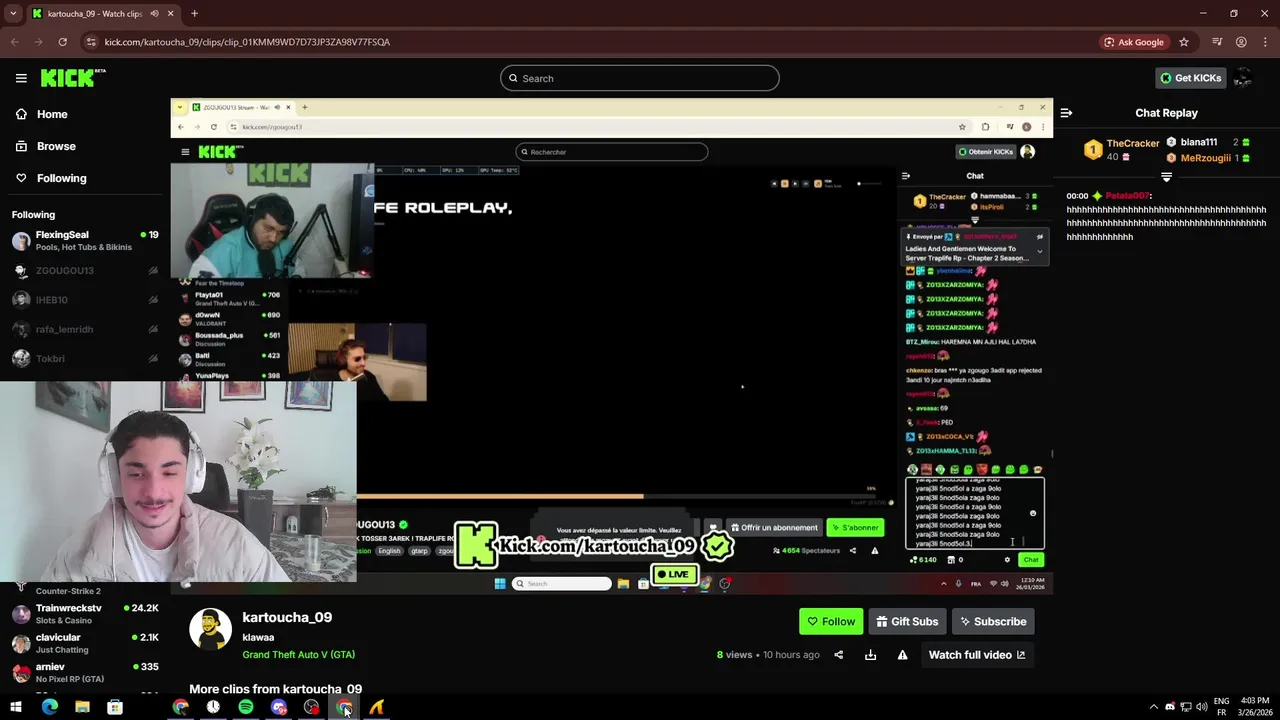Click Ask Google lens button
The height and width of the screenshot is (720, 1280).
(1134, 42)
